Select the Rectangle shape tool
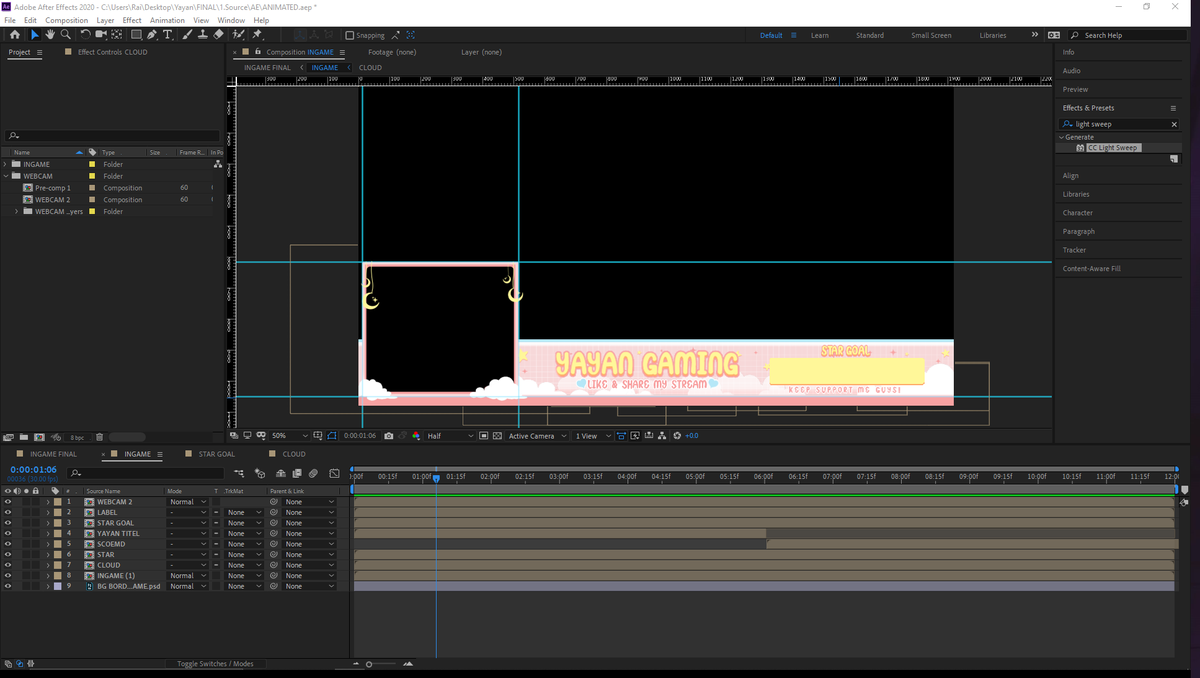The height and width of the screenshot is (678, 1200). click(136, 35)
